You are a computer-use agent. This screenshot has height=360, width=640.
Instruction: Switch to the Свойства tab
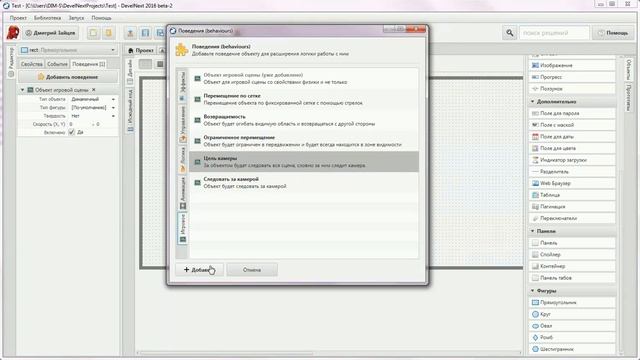click(31, 64)
